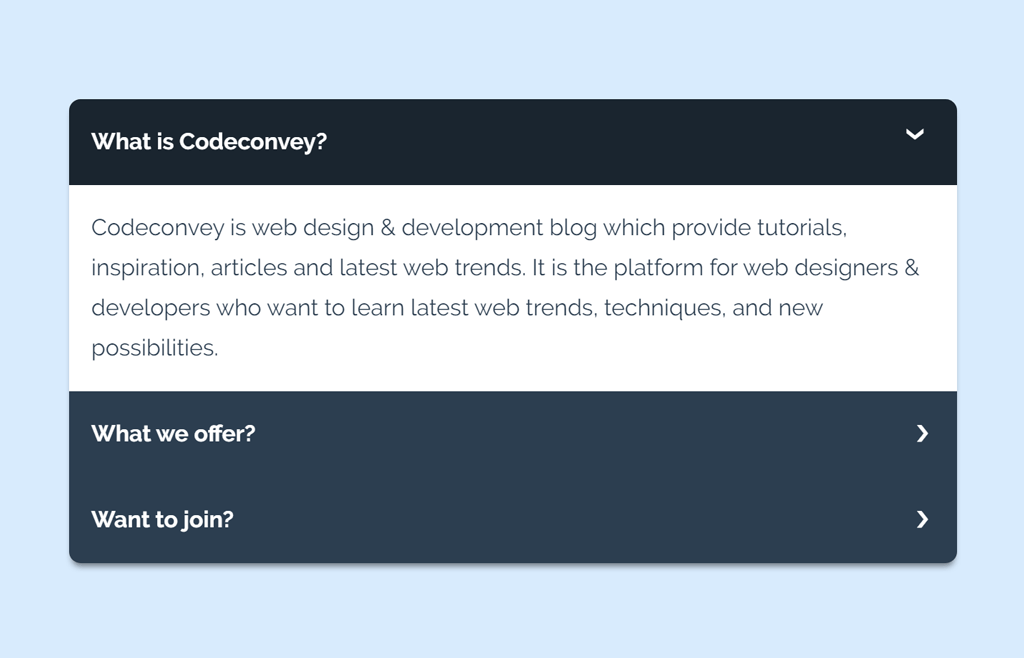Click the Want to join? heading text
This screenshot has height=658, width=1024.
(162, 520)
